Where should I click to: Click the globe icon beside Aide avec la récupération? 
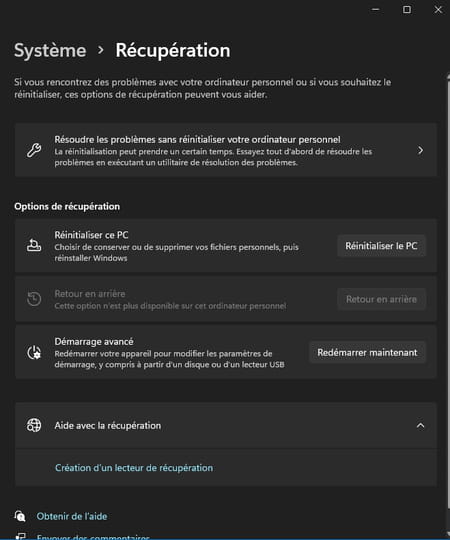34,425
